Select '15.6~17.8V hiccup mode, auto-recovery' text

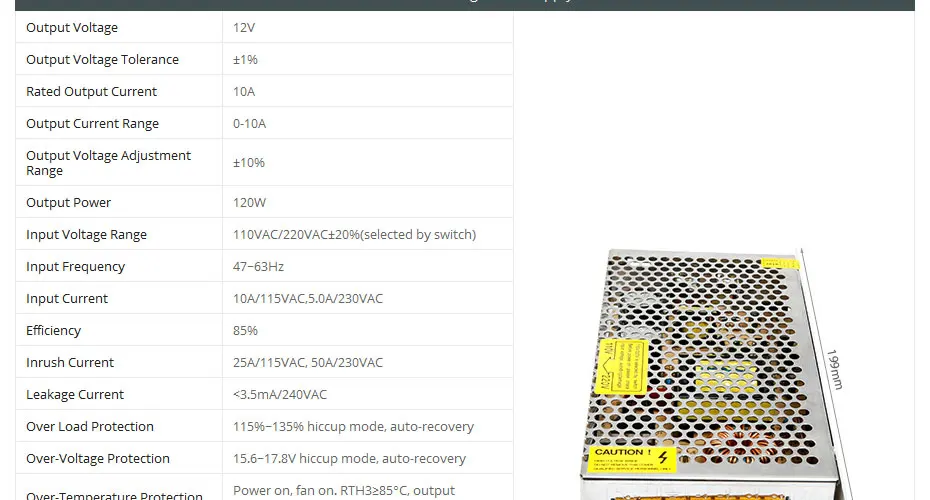tap(349, 458)
